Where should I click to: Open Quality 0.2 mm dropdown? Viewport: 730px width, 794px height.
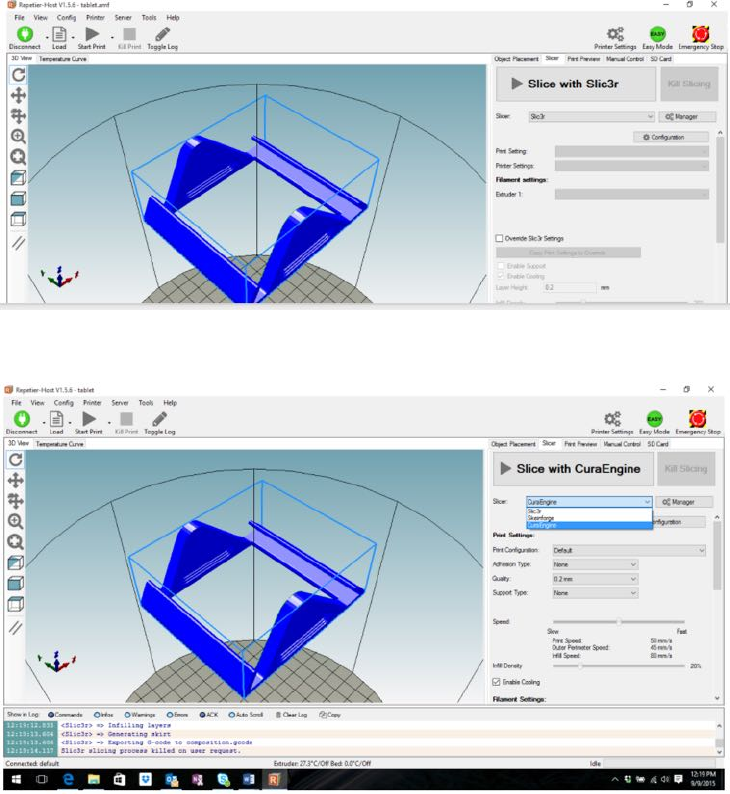tap(595, 579)
